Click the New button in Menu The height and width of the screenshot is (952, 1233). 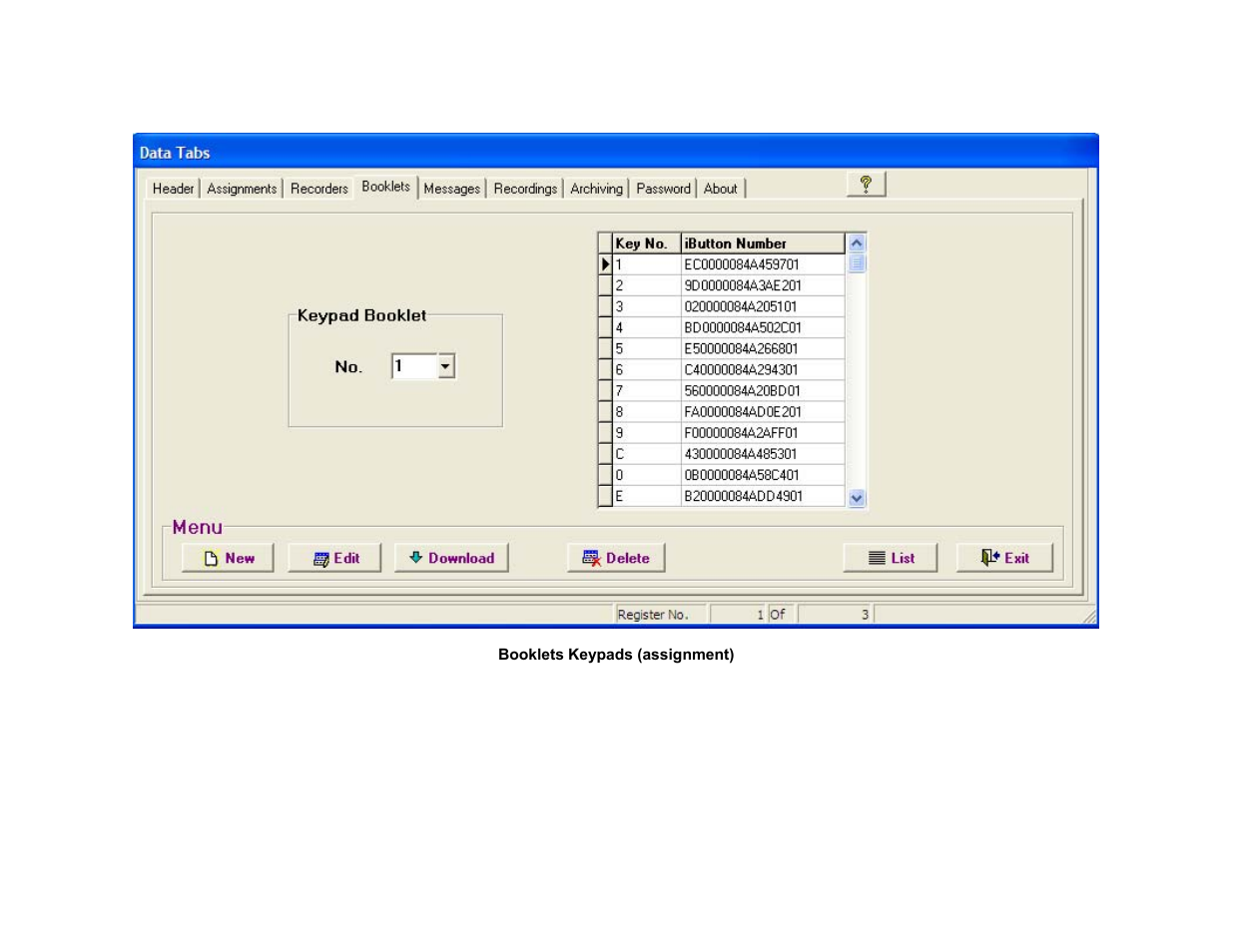(228, 558)
